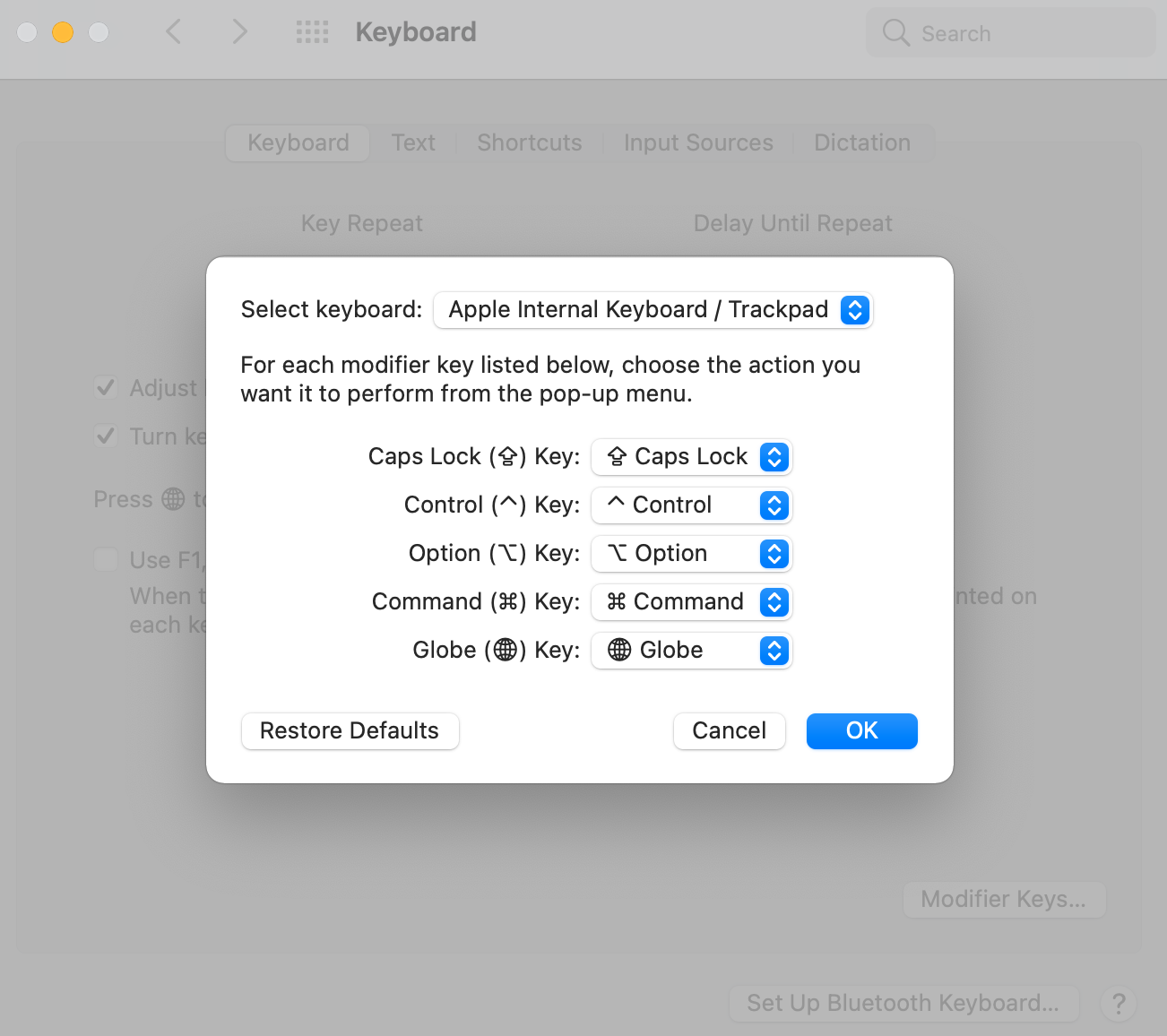Image resolution: width=1167 pixels, height=1036 pixels.
Task: Click the 'Select keyboard:' label
Action: click(x=332, y=309)
